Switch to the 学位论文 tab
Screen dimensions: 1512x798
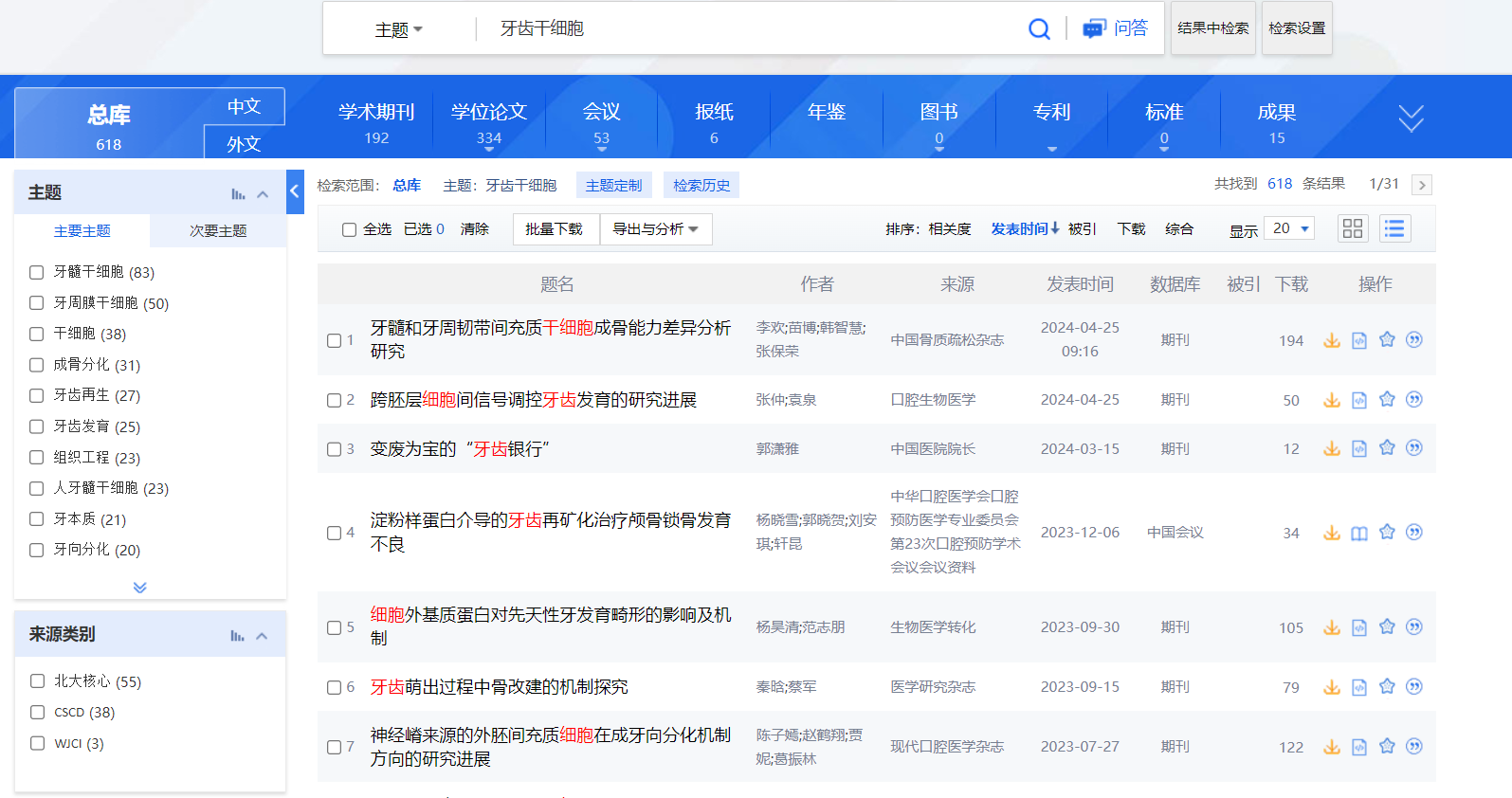[x=489, y=121]
